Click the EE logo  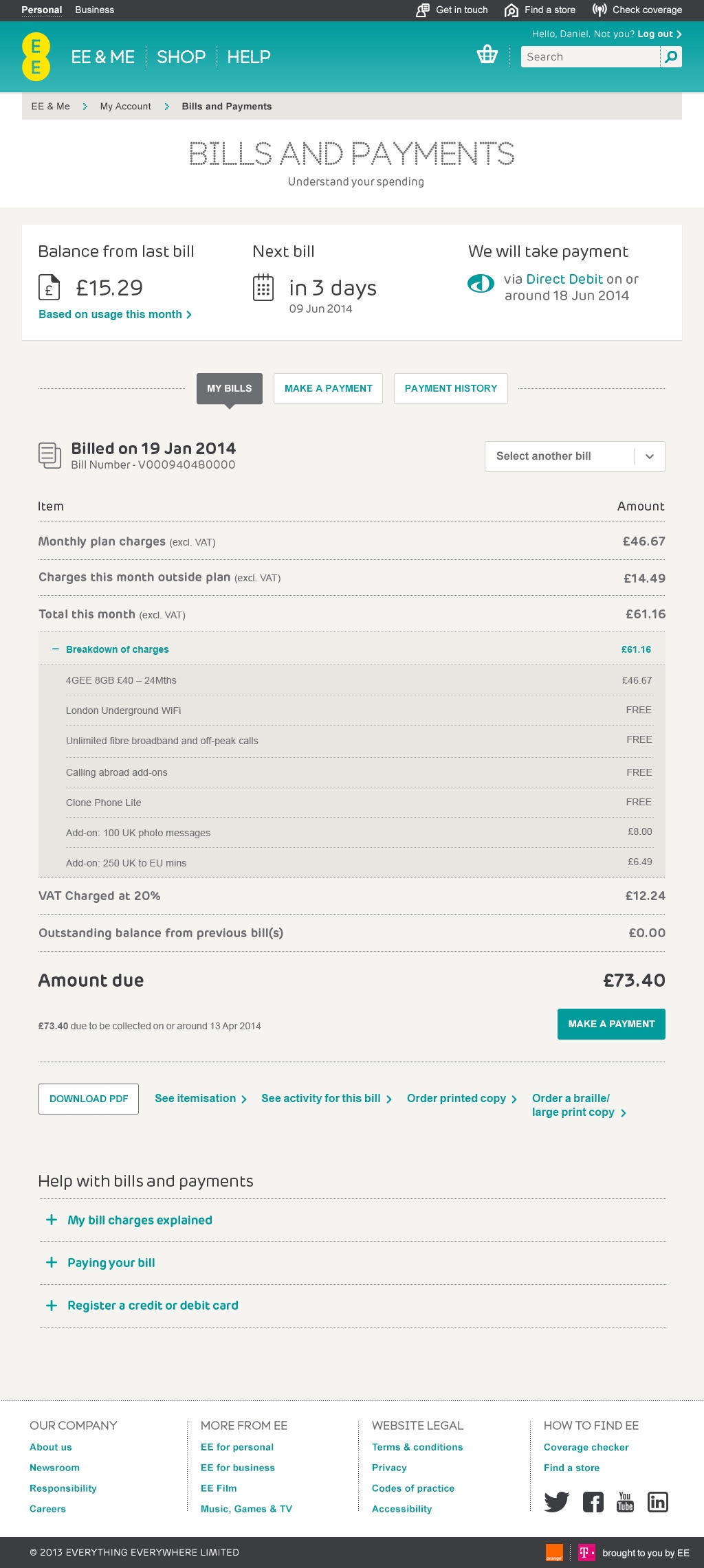coord(36,56)
